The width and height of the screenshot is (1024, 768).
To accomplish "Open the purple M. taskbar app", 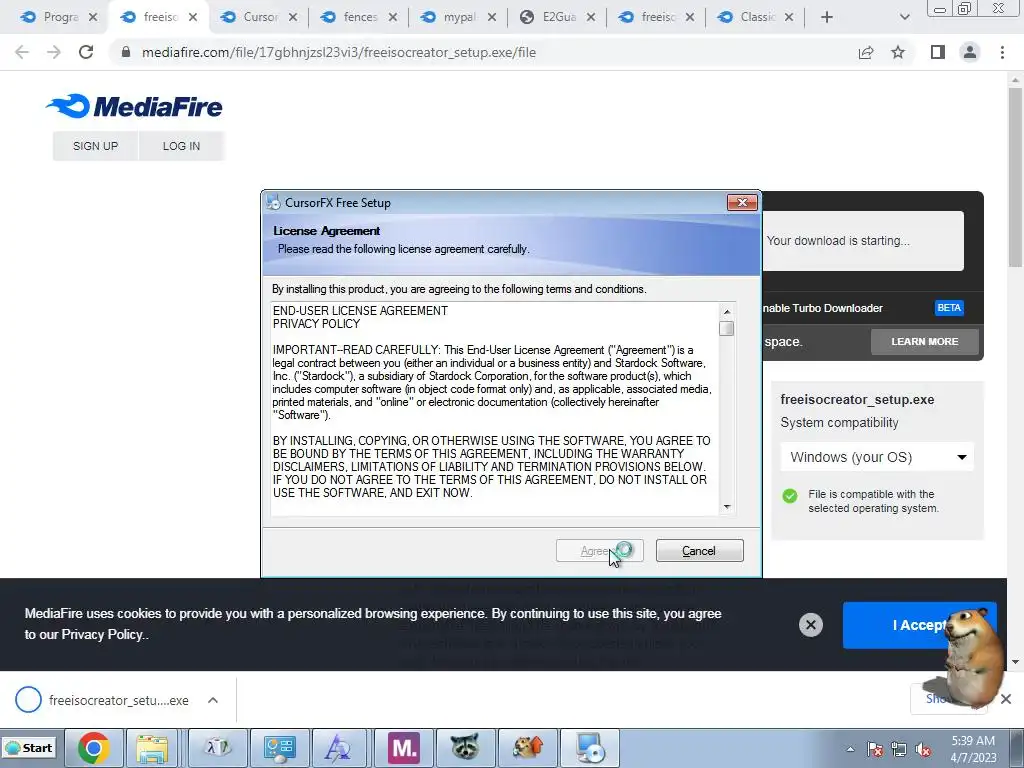I will pyautogui.click(x=404, y=748).
